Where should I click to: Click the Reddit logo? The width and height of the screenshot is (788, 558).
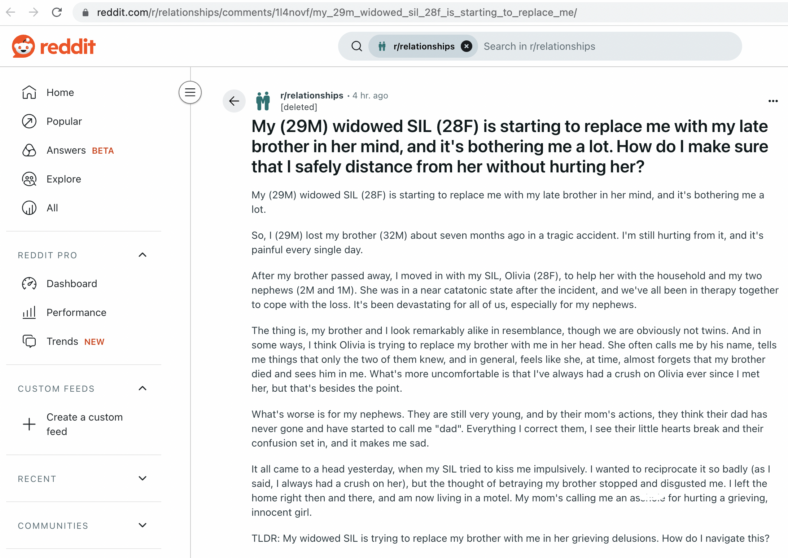coord(53,47)
